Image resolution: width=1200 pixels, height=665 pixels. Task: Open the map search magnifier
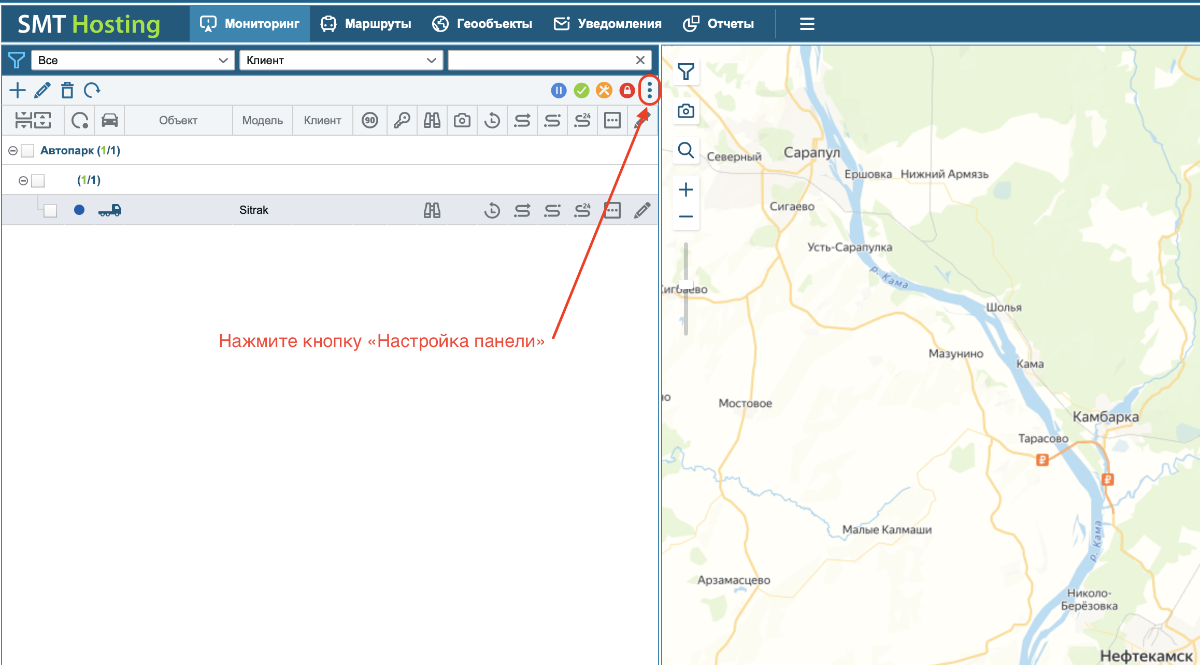686,150
